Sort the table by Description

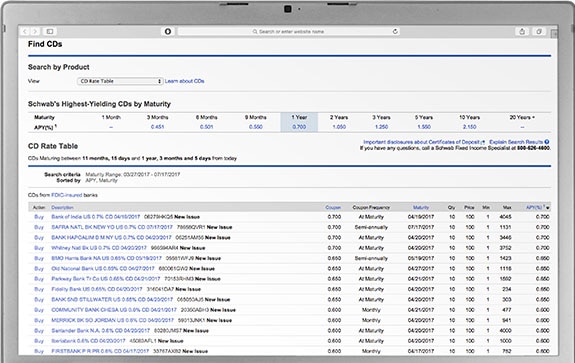[62, 208]
